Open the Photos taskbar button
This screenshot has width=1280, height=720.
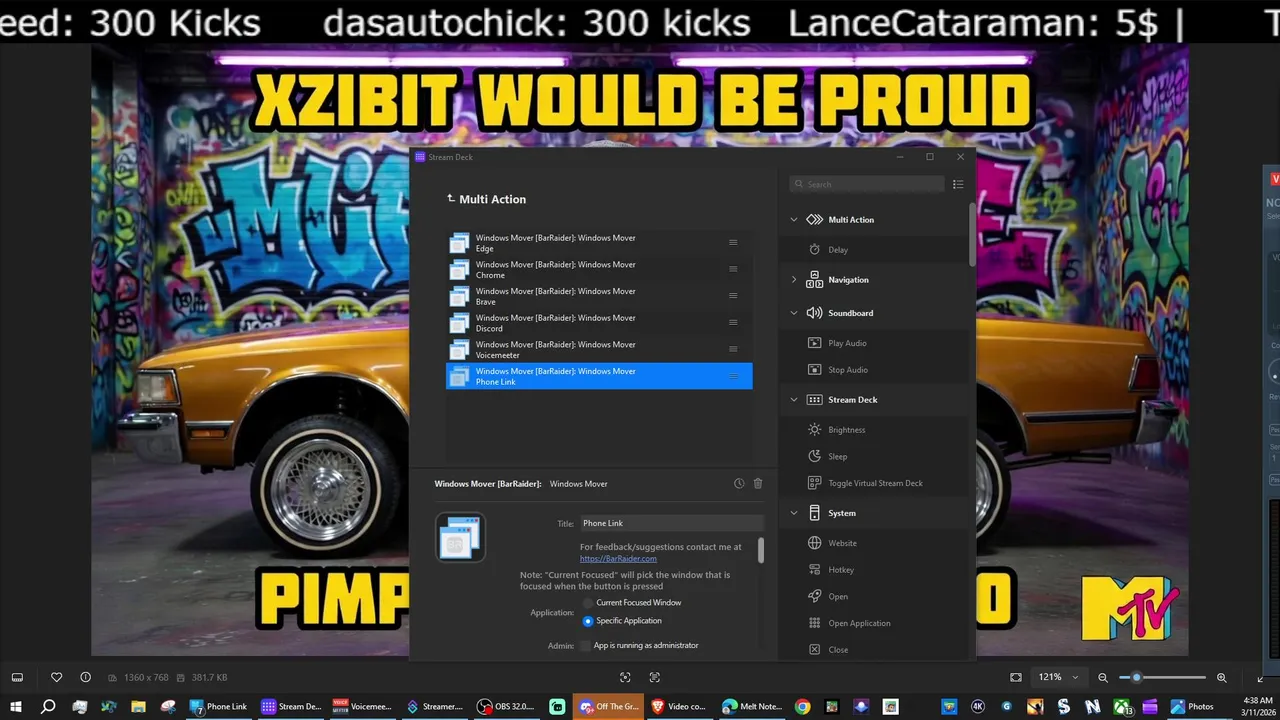tap(1192, 706)
